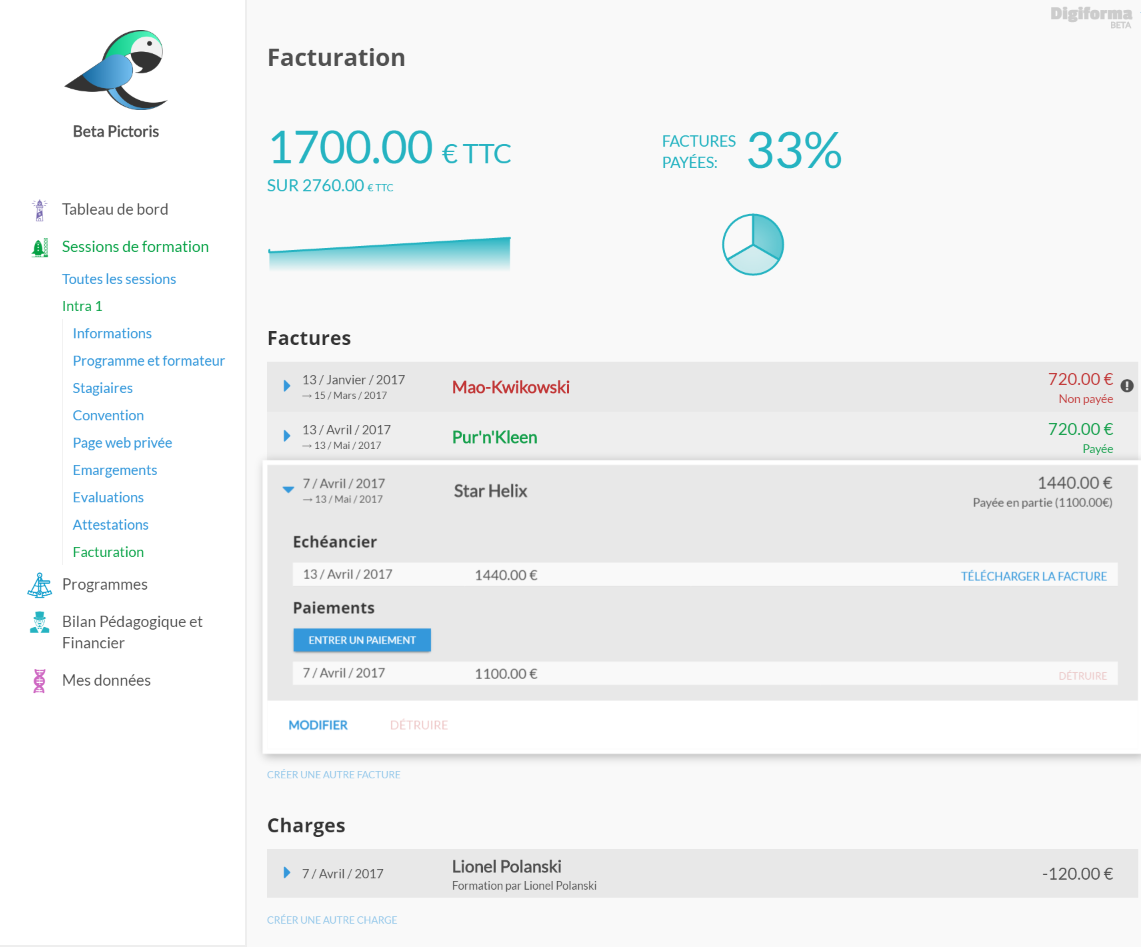
Task: Click the lighthouse icon beside Tableau de bord
Action: pos(39,210)
